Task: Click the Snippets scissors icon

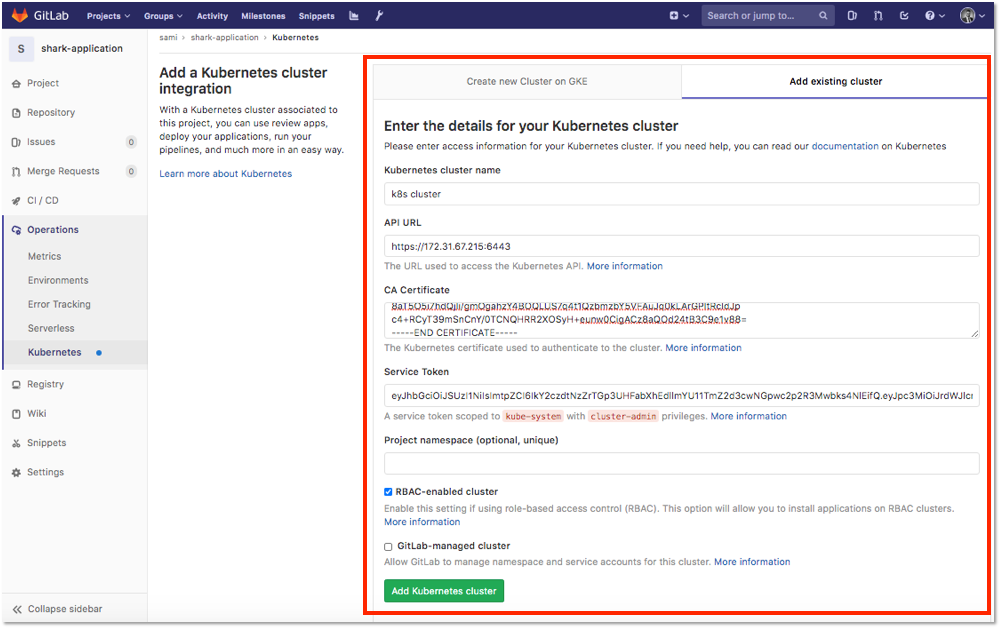Action: [x=16, y=444]
